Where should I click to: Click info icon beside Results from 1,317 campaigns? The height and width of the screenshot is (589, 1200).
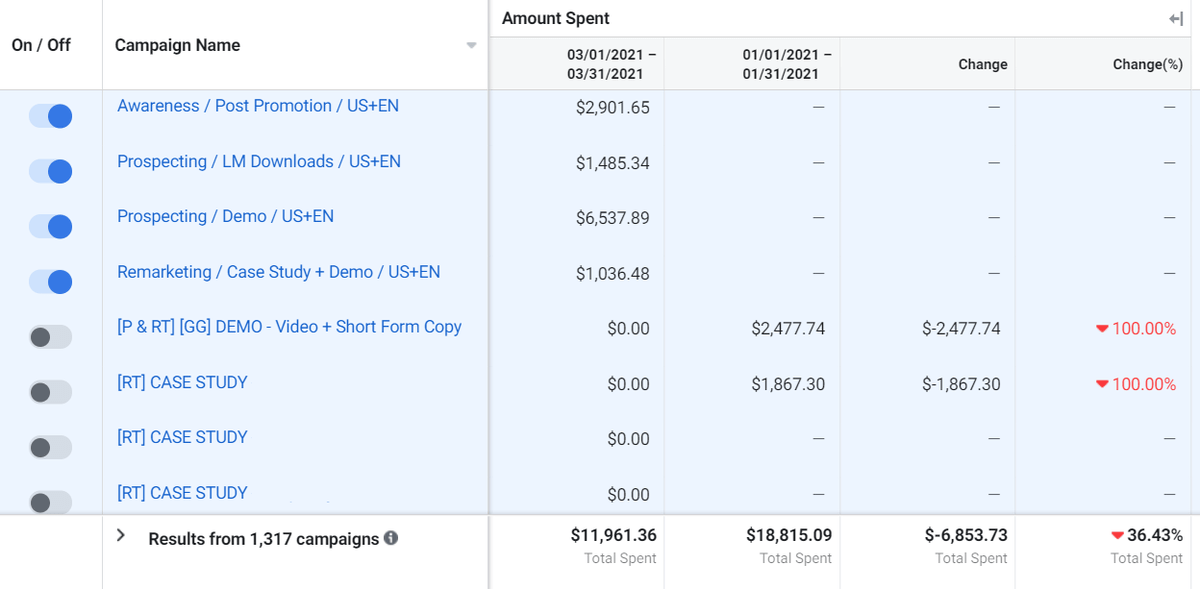click(x=391, y=538)
